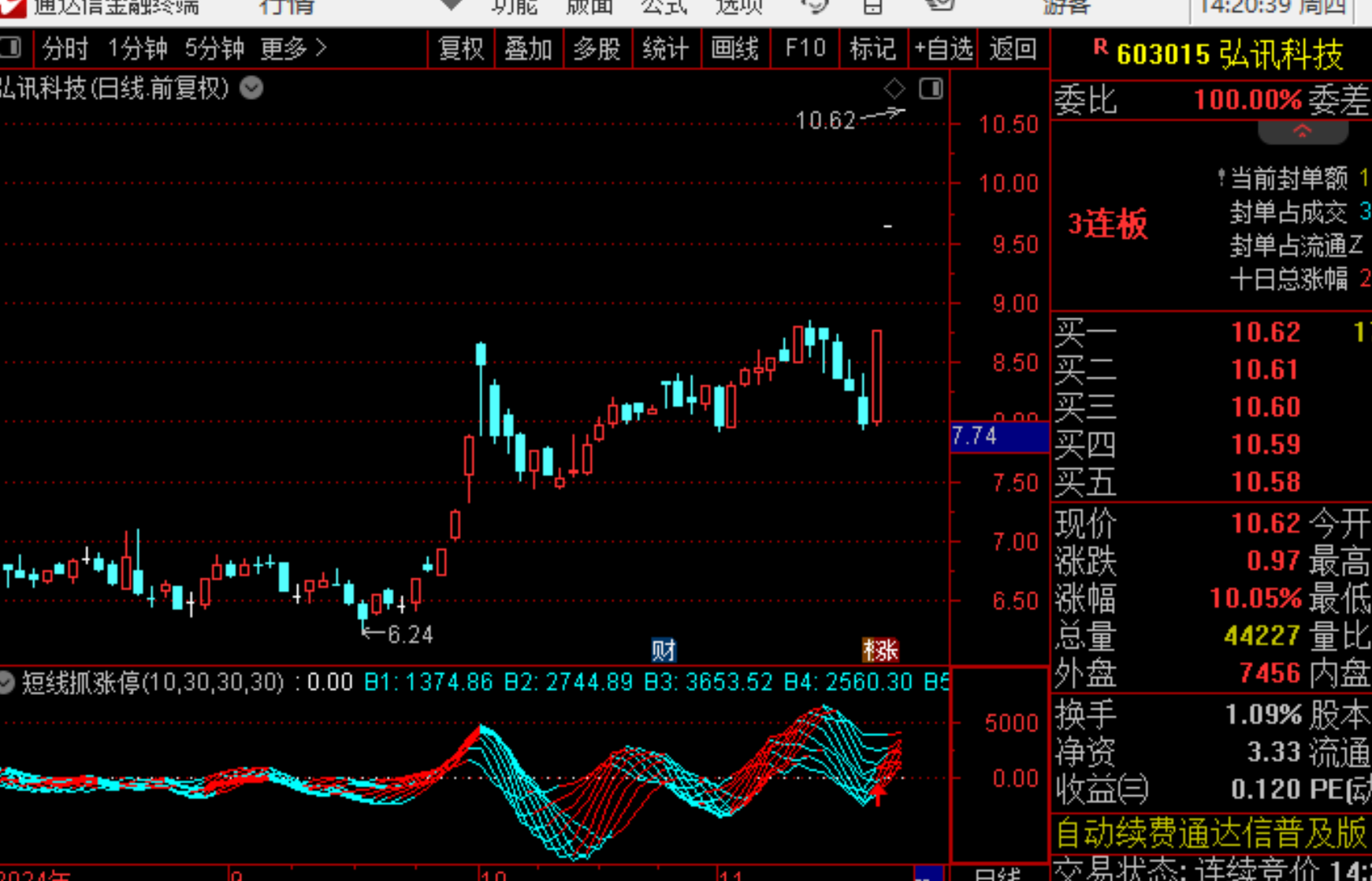The image size is (1372, 881).
Task: Toggle the chart side panel layout icon
Action: (931, 88)
